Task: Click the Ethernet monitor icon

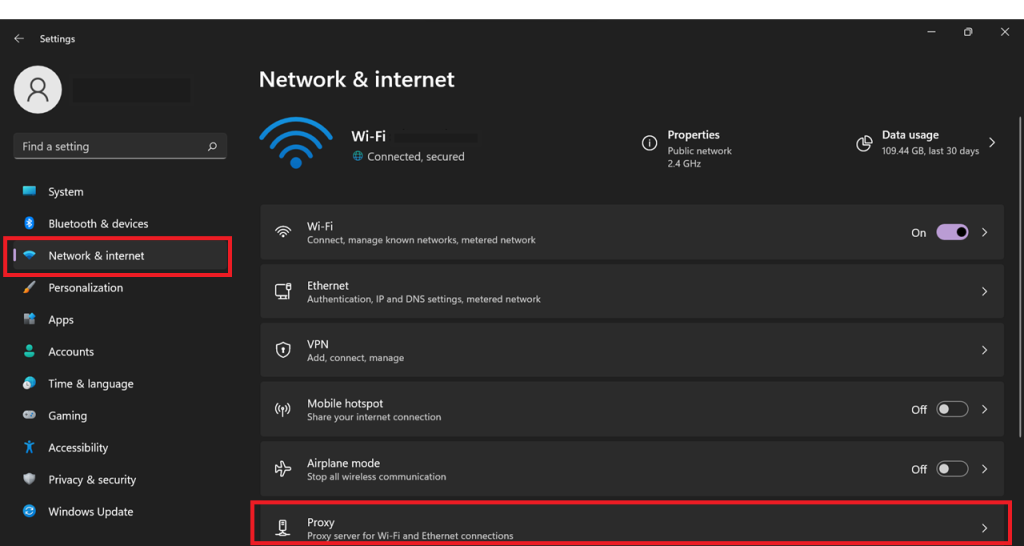Action: (x=283, y=291)
